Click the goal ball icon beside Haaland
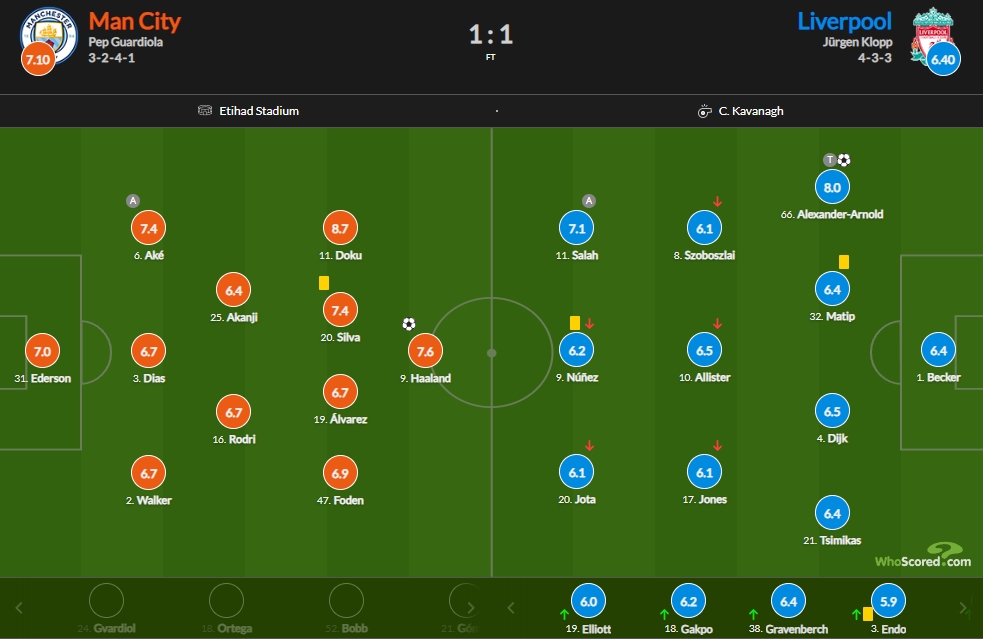The height and width of the screenshot is (639, 983). click(x=409, y=324)
